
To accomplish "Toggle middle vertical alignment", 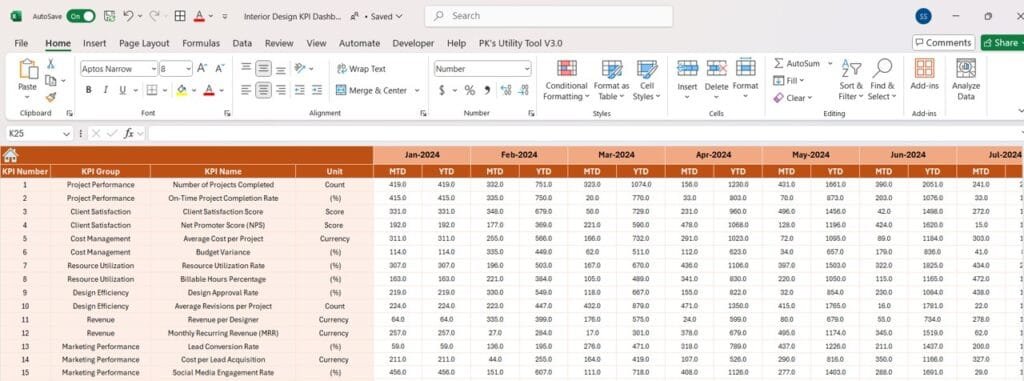I will 263,68.
